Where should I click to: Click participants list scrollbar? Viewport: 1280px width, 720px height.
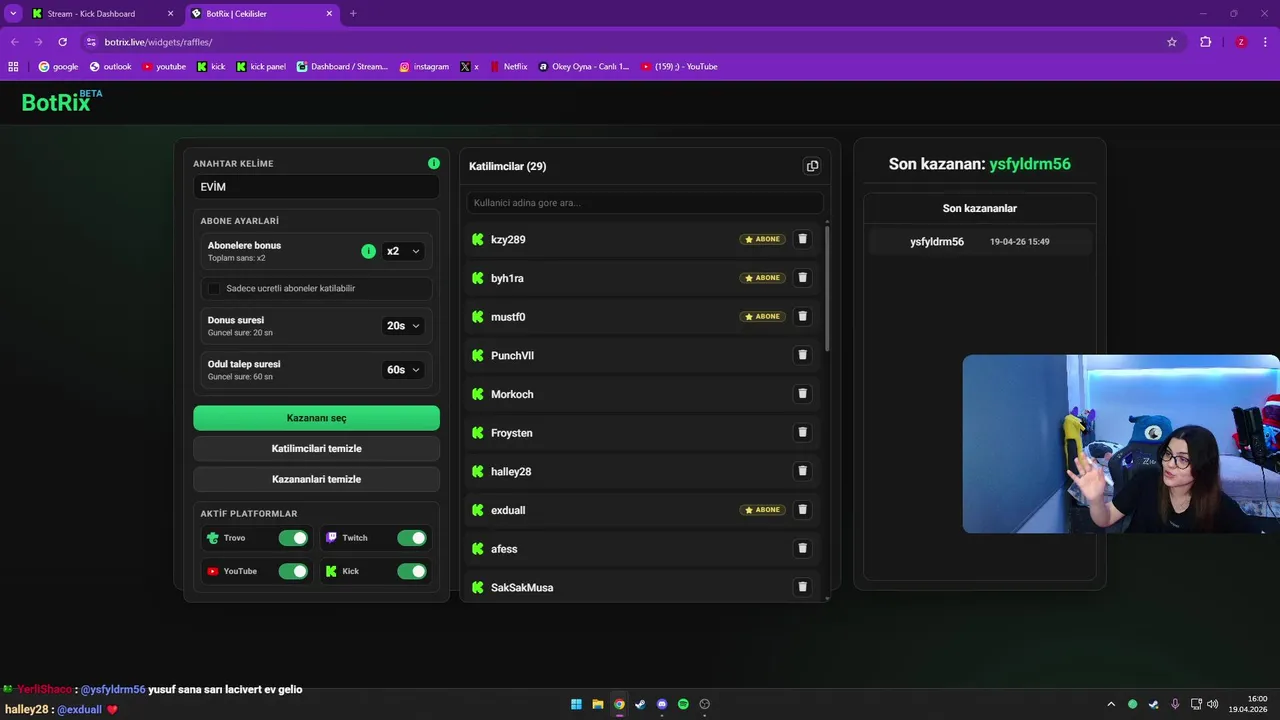[x=827, y=290]
